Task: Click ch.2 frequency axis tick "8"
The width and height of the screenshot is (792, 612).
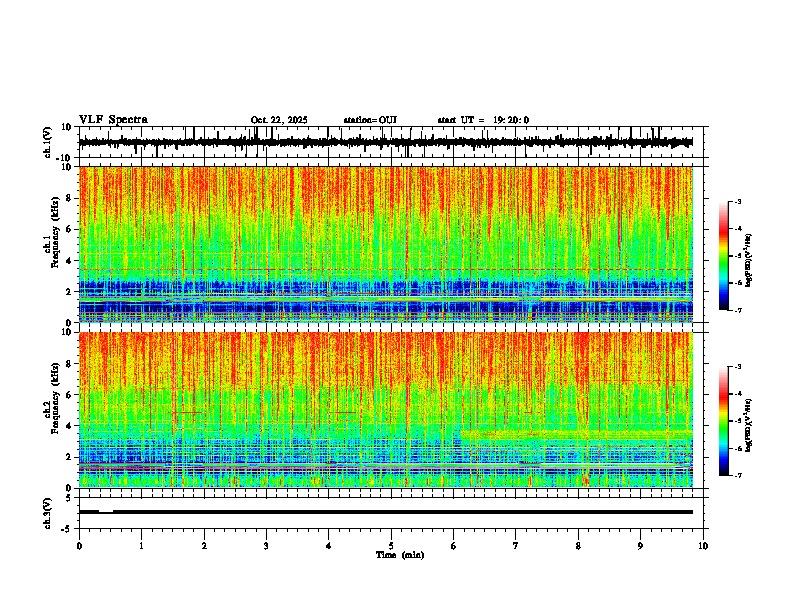Action: point(70,363)
